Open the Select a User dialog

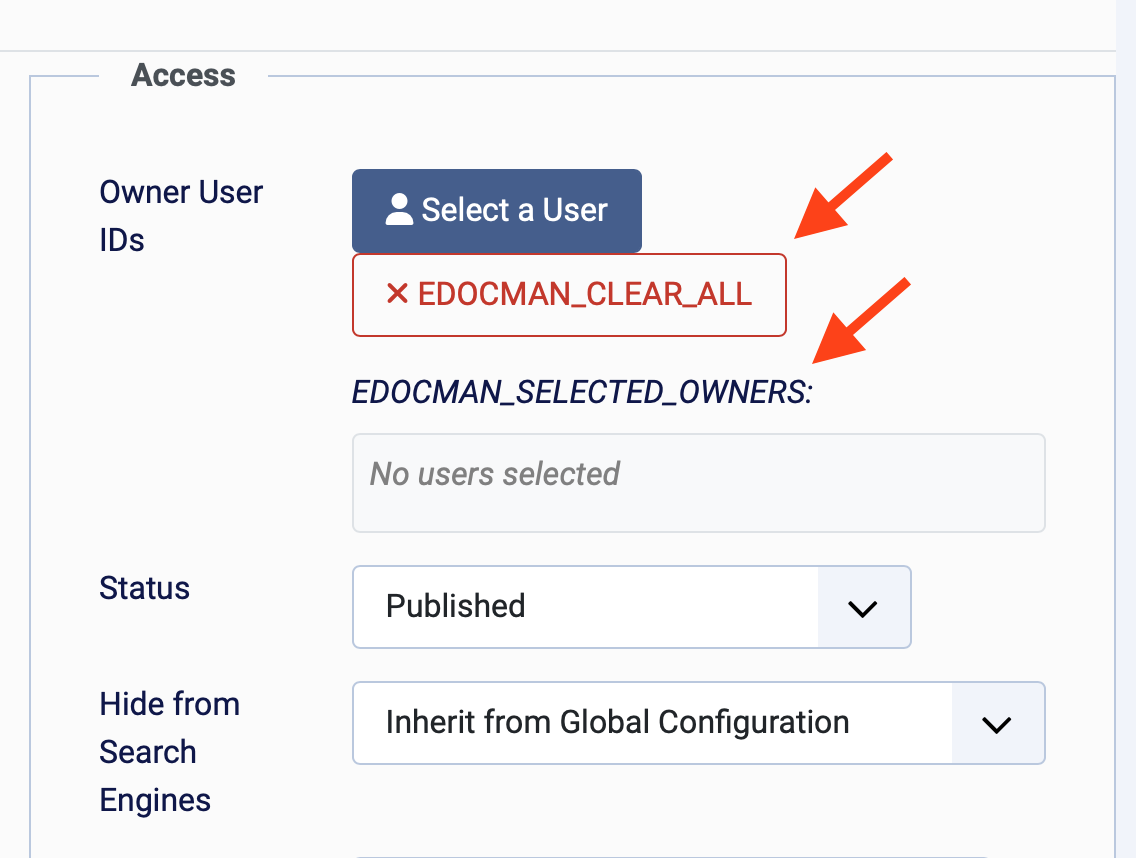point(497,211)
